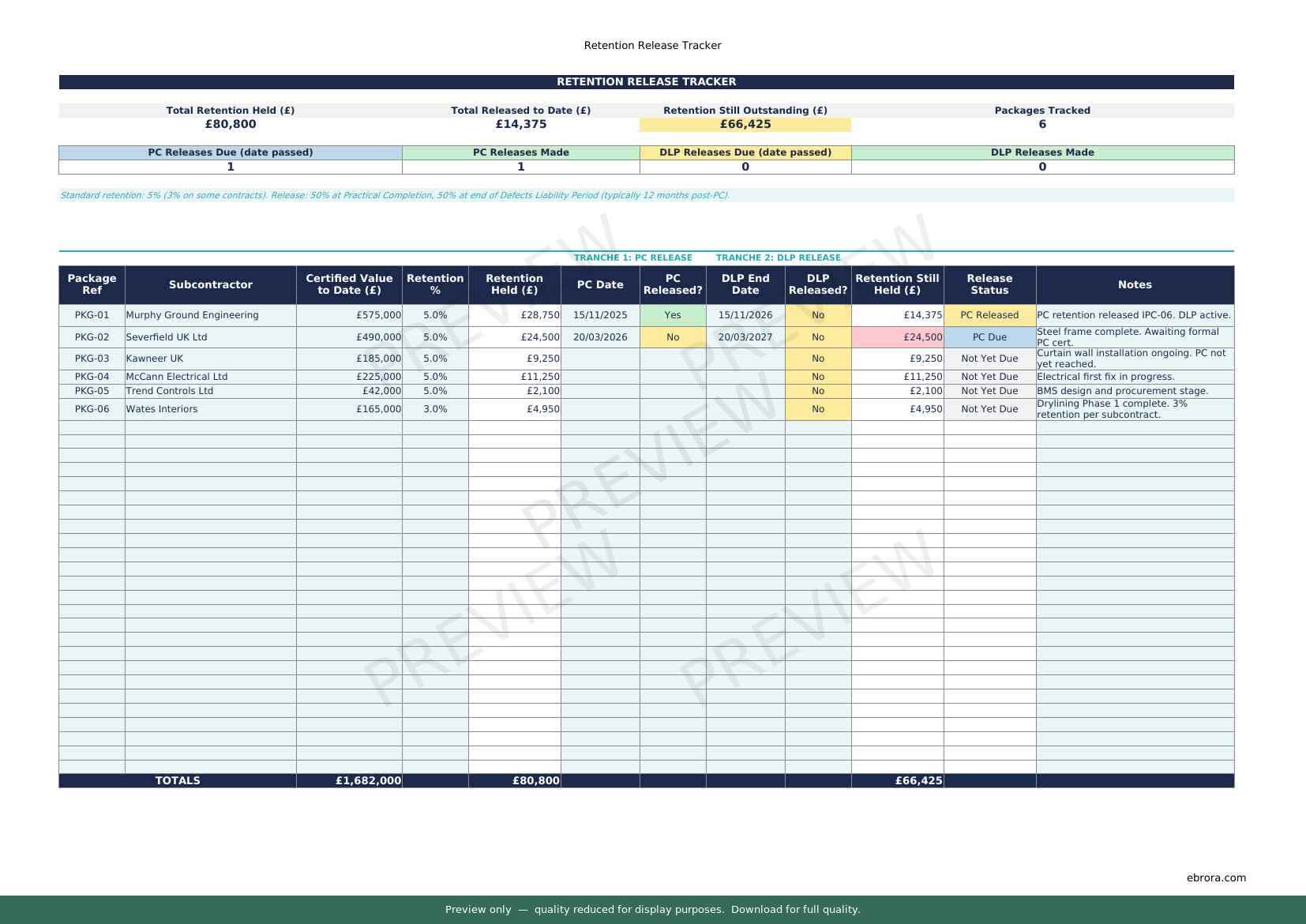
Task: Click the 'Notes' column header
Action: point(1134,284)
